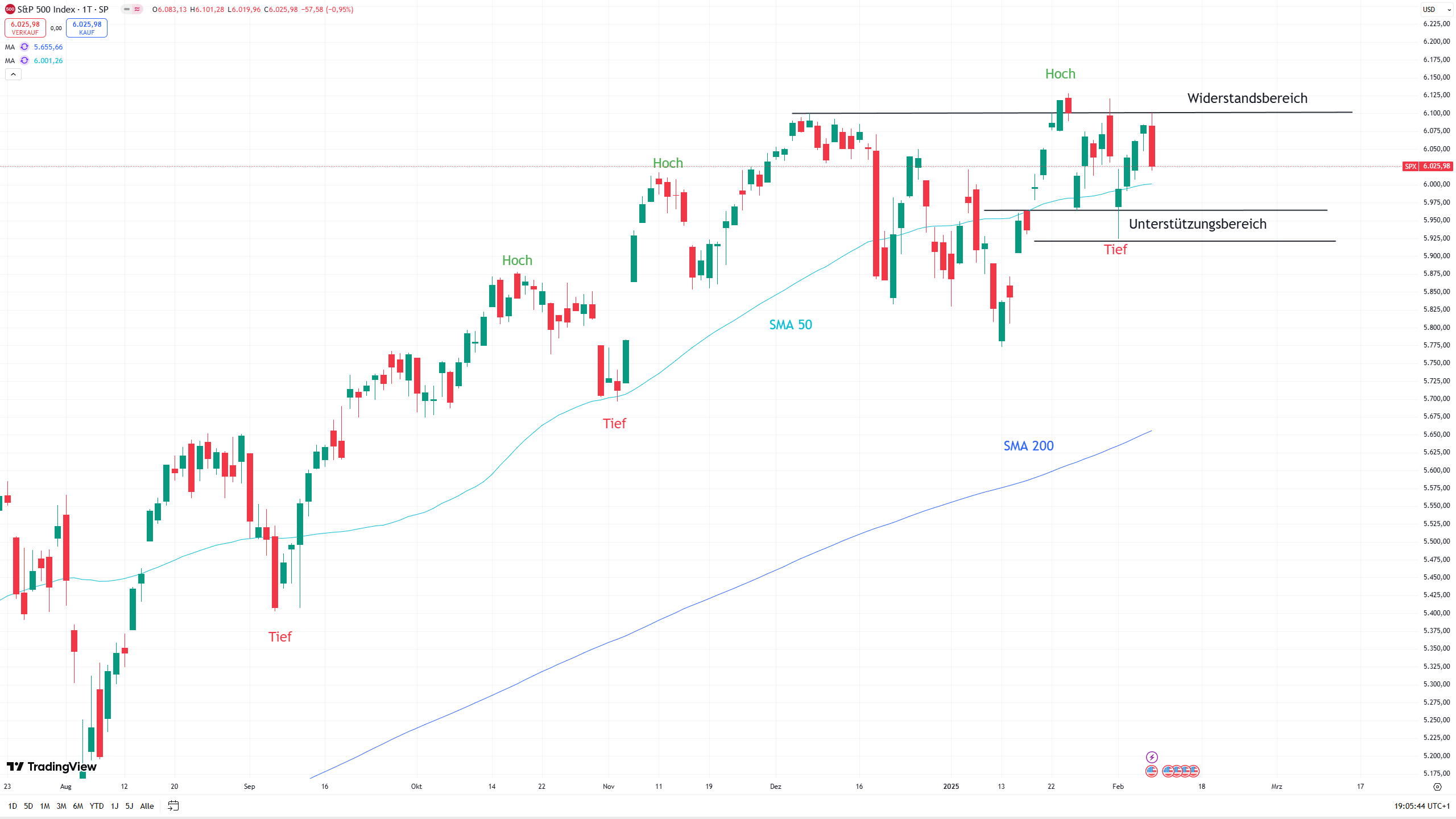1456x819 pixels.
Task: Click the red VERKAUF sell button
Action: (x=25, y=28)
